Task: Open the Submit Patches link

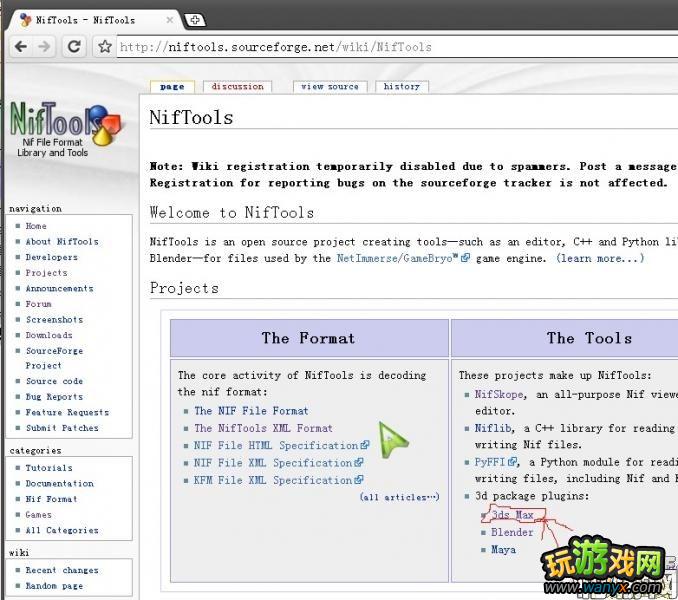Action: tap(62, 428)
